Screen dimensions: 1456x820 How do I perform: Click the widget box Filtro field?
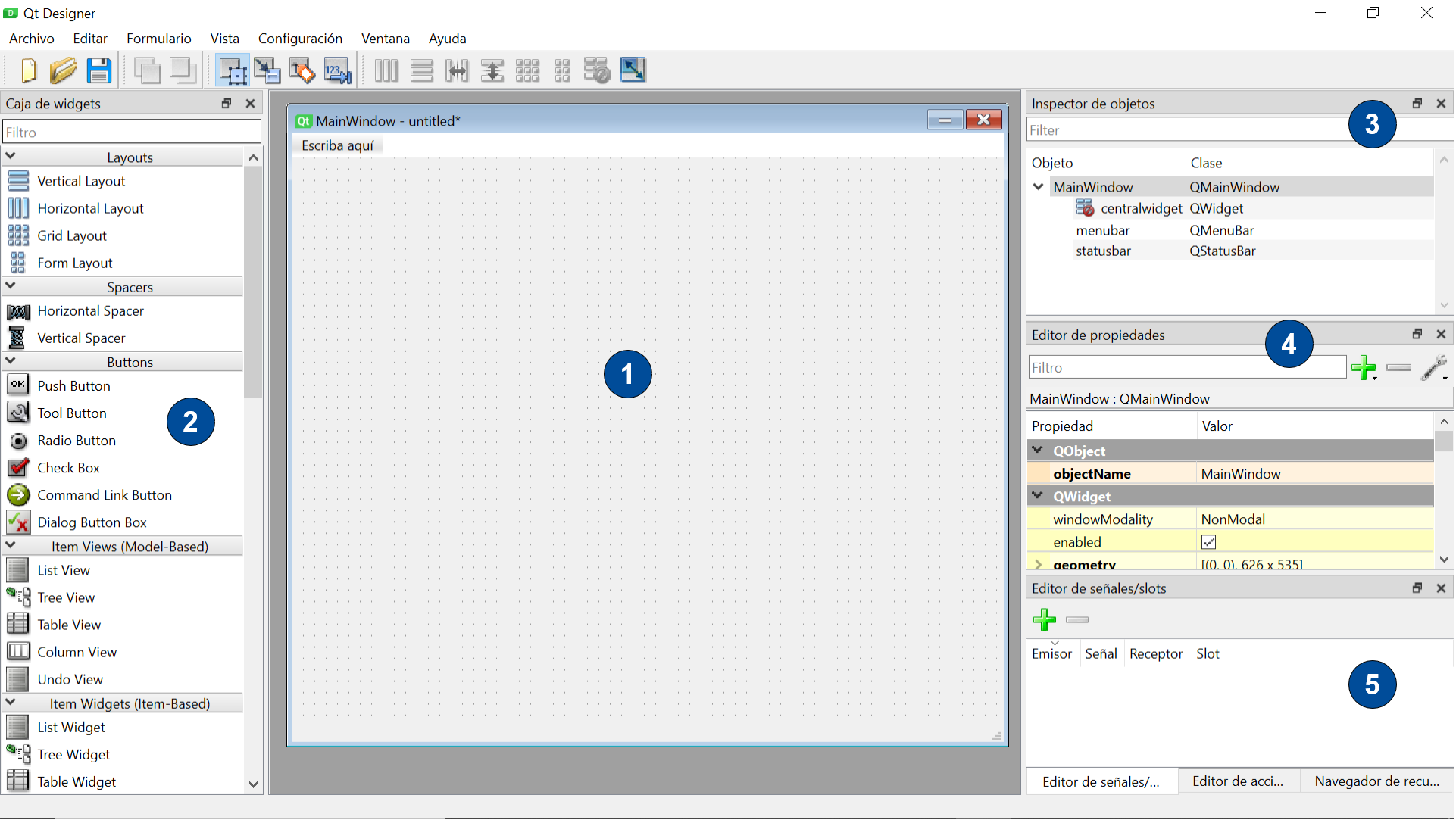click(x=132, y=133)
